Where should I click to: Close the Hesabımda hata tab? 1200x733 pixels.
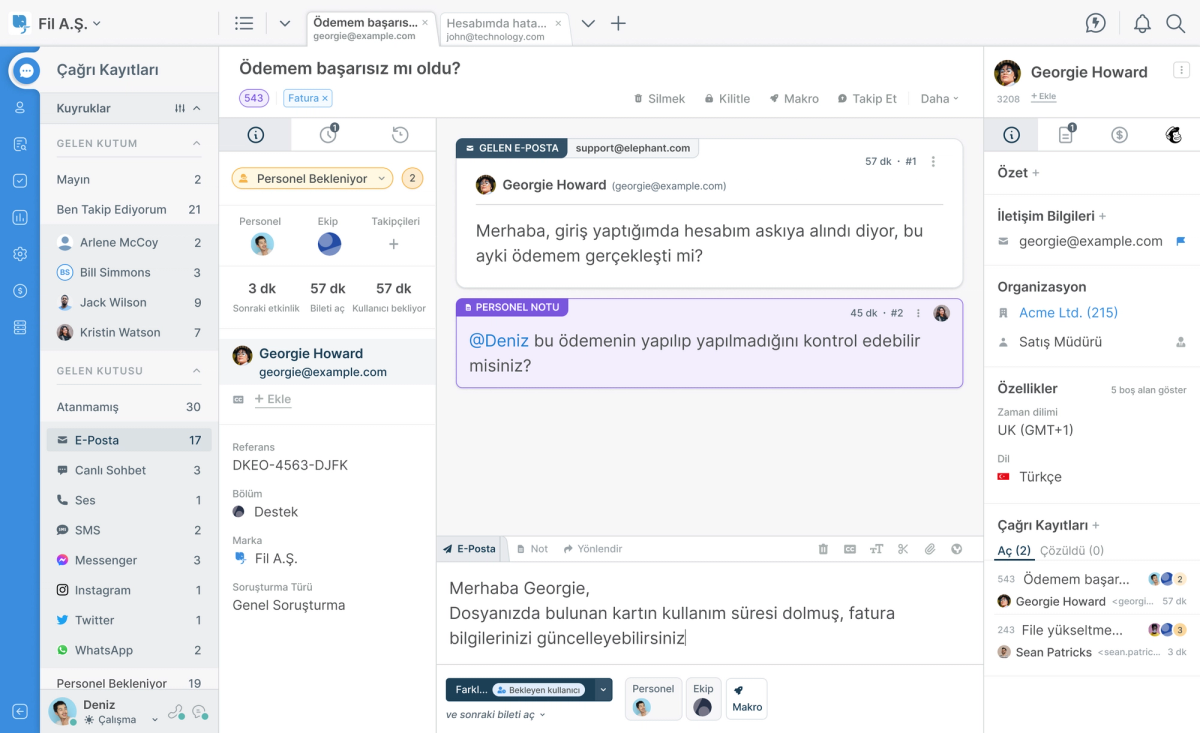coord(558,22)
